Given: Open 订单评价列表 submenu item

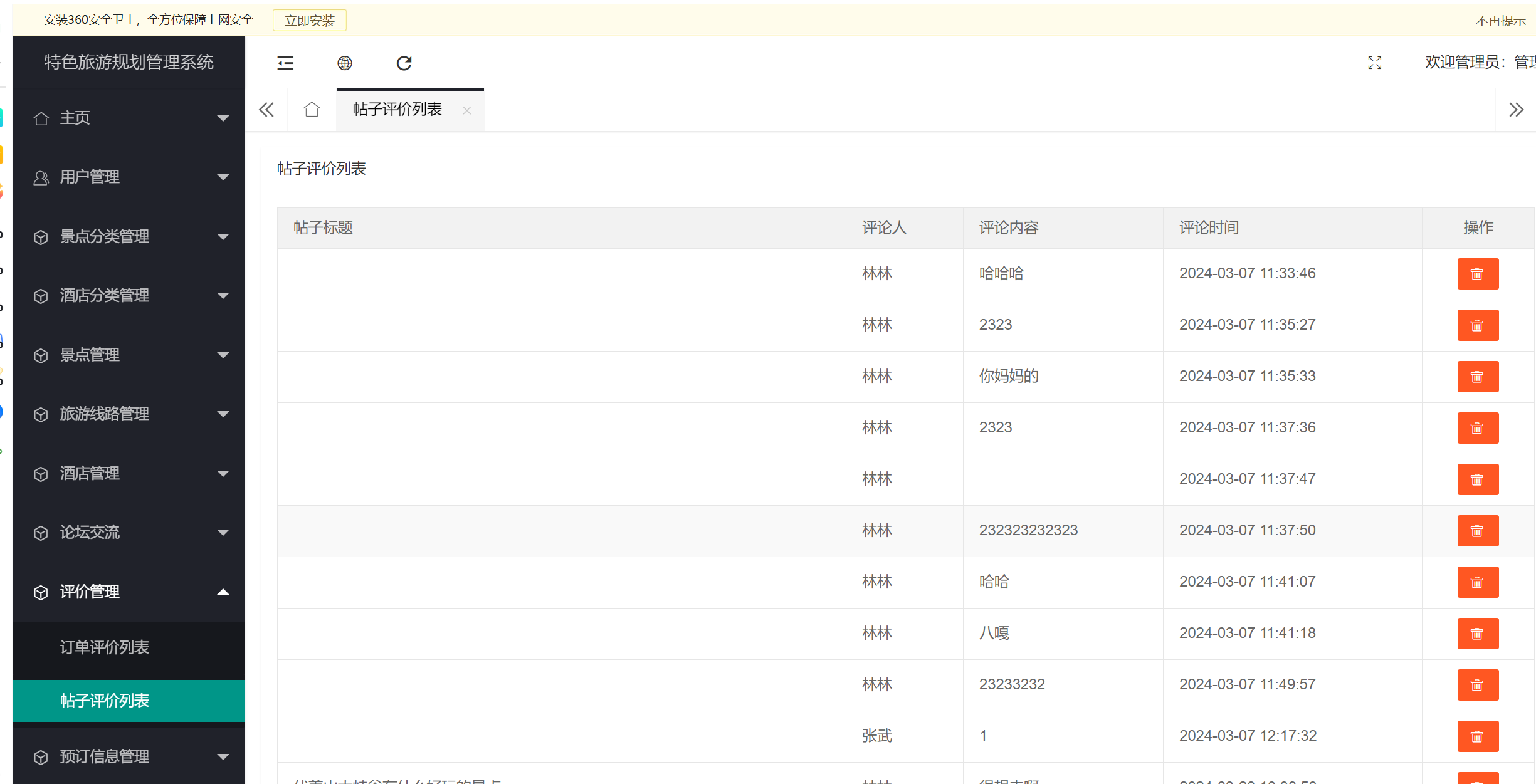Looking at the screenshot, I should pos(105,647).
